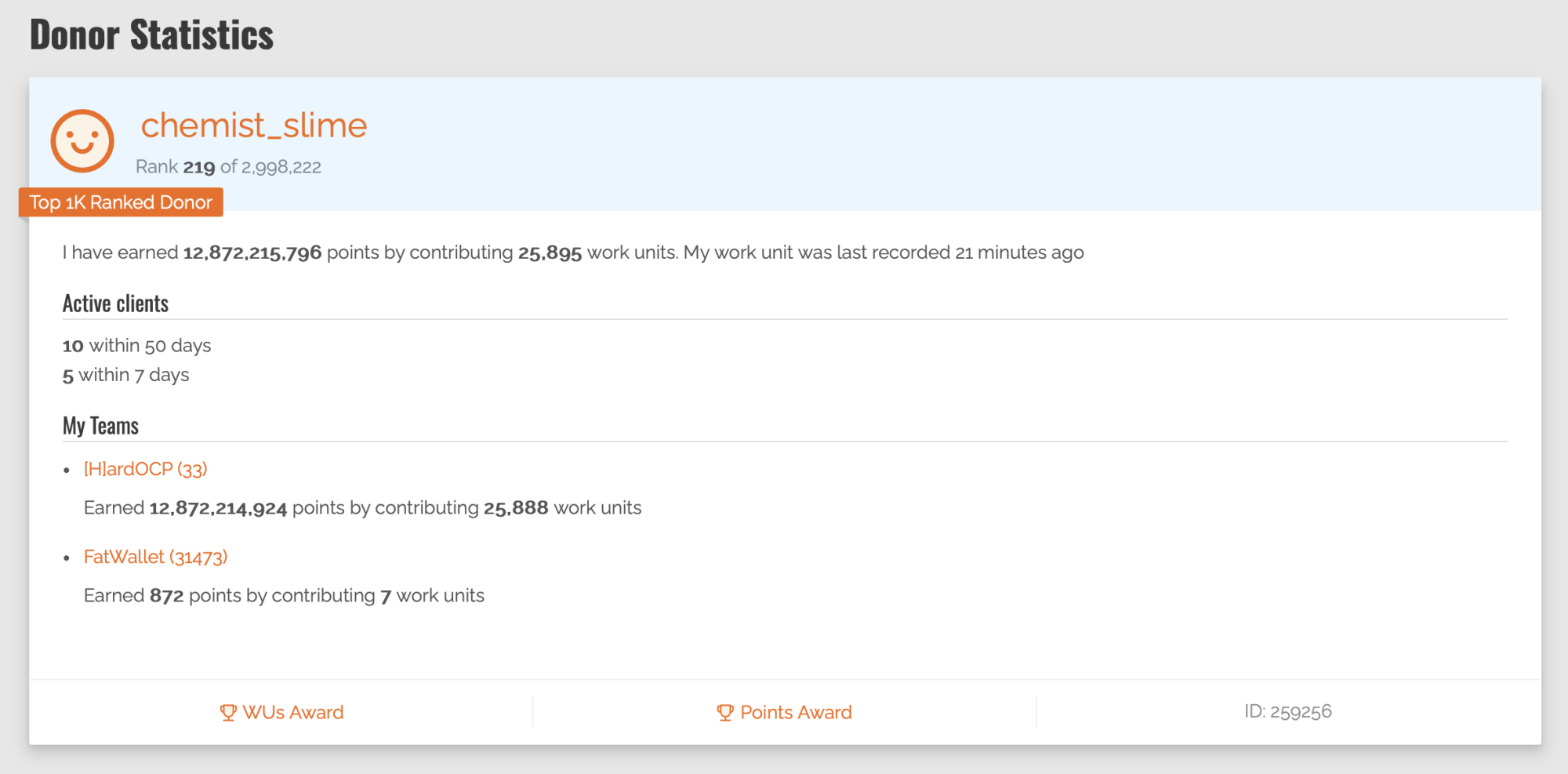Screen dimensions: 1568x774
Task: Click the My Teams section heading
Action: coord(100,426)
